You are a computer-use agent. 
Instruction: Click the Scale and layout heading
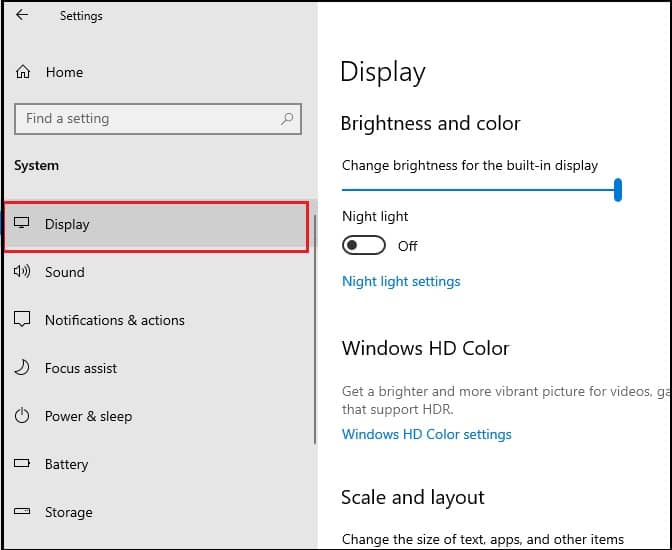pos(413,498)
